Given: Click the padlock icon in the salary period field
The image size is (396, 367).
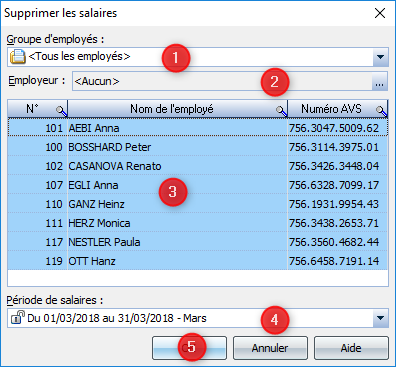Looking at the screenshot, I should (x=18, y=318).
